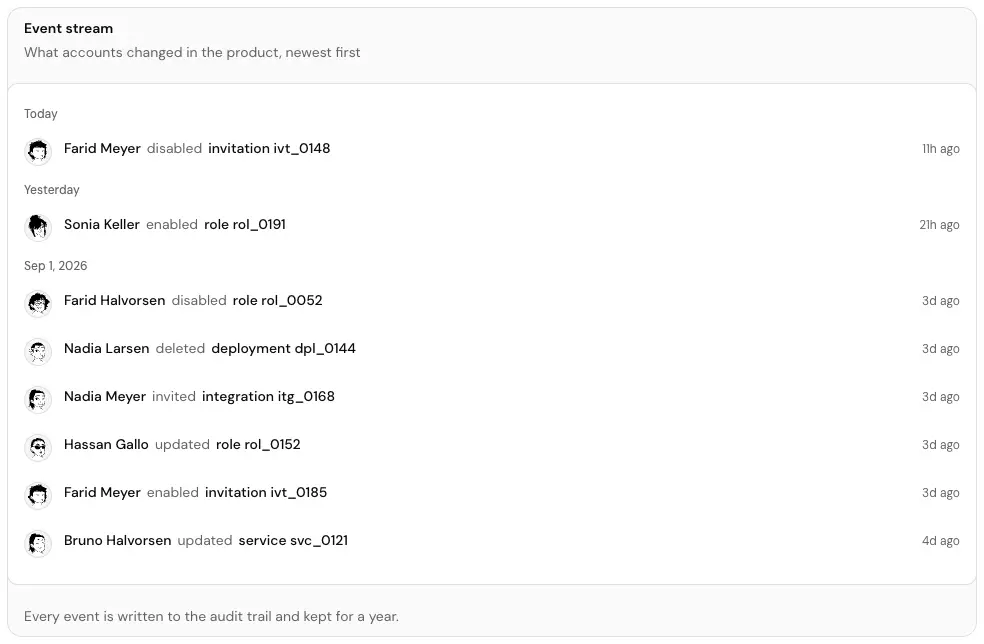Open invitation ivt_0185 link
The width and height of the screenshot is (984, 644).
click(x=266, y=493)
